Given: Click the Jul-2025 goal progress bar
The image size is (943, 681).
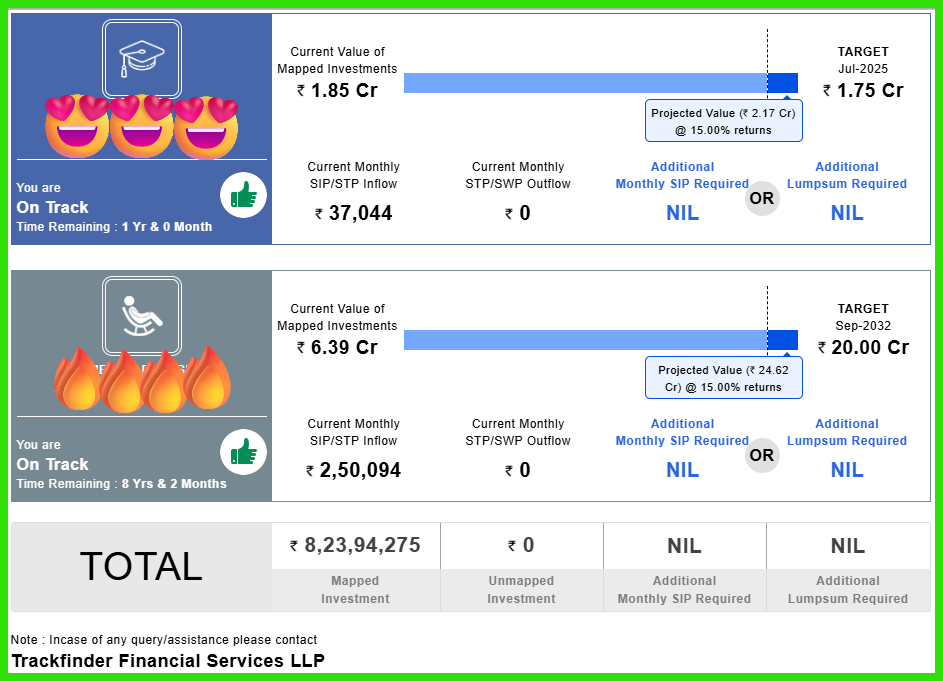Looking at the screenshot, I should click(x=600, y=83).
